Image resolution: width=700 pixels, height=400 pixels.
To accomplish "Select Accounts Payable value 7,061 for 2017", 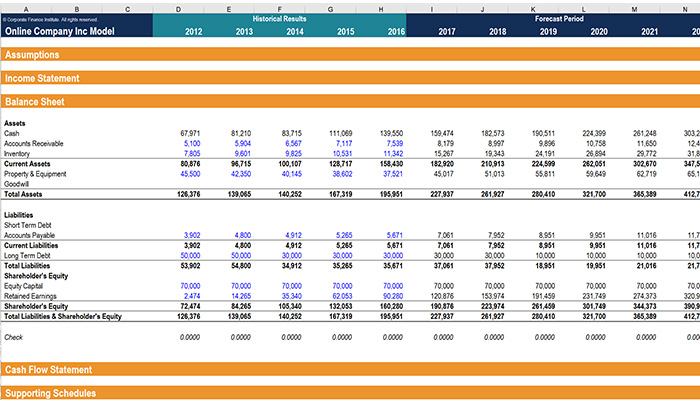I will tap(445, 235).
